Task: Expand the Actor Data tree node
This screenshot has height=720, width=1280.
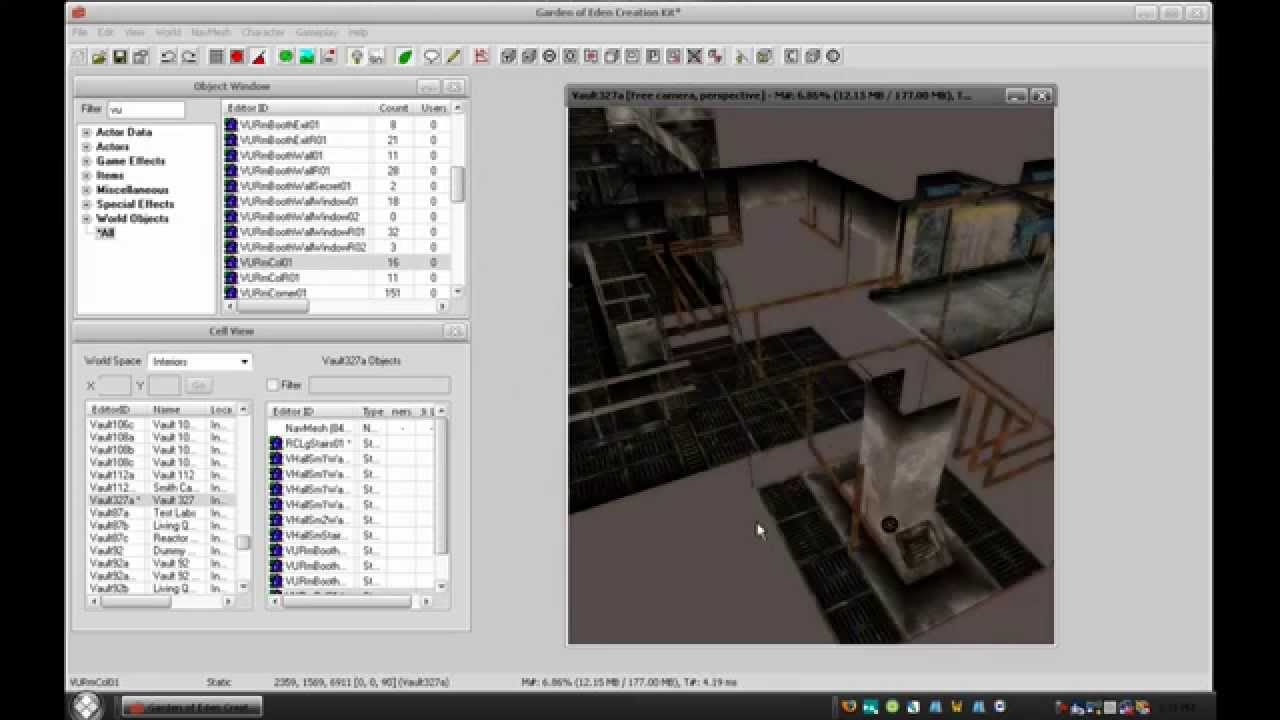Action: [87, 132]
